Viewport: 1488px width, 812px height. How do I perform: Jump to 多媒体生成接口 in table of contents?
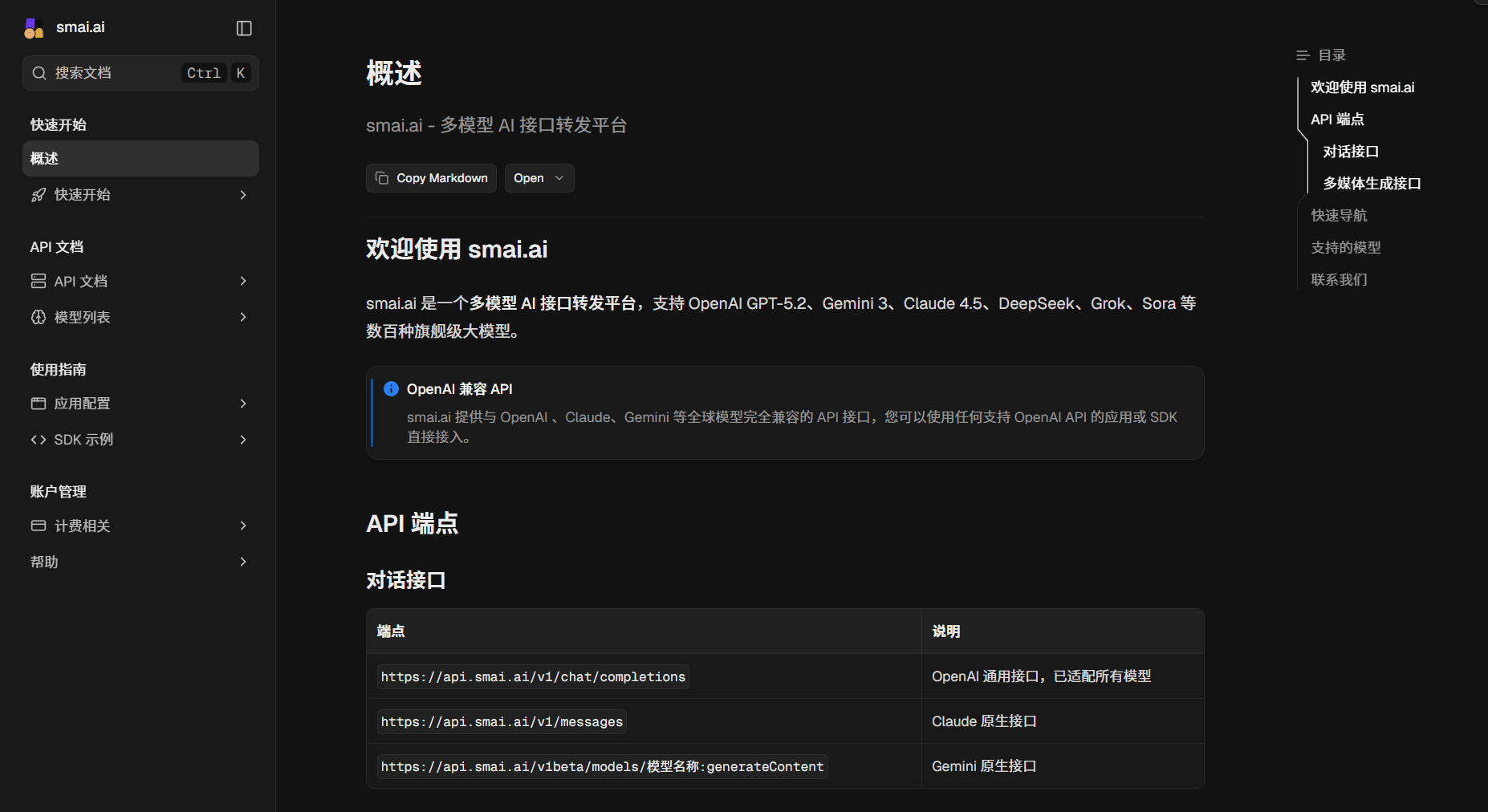[x=1372, y=184]
